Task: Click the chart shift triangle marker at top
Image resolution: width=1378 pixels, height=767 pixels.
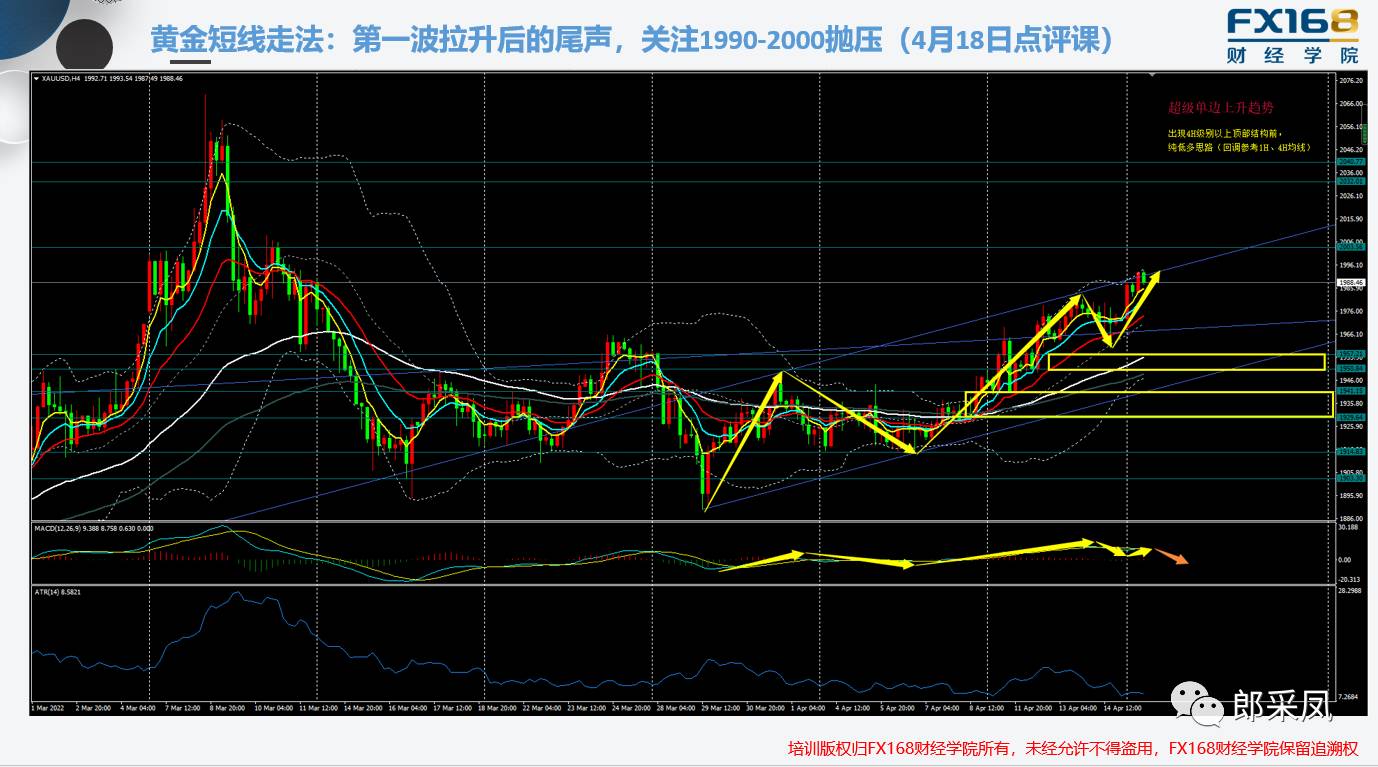Action: (1154, 76)
